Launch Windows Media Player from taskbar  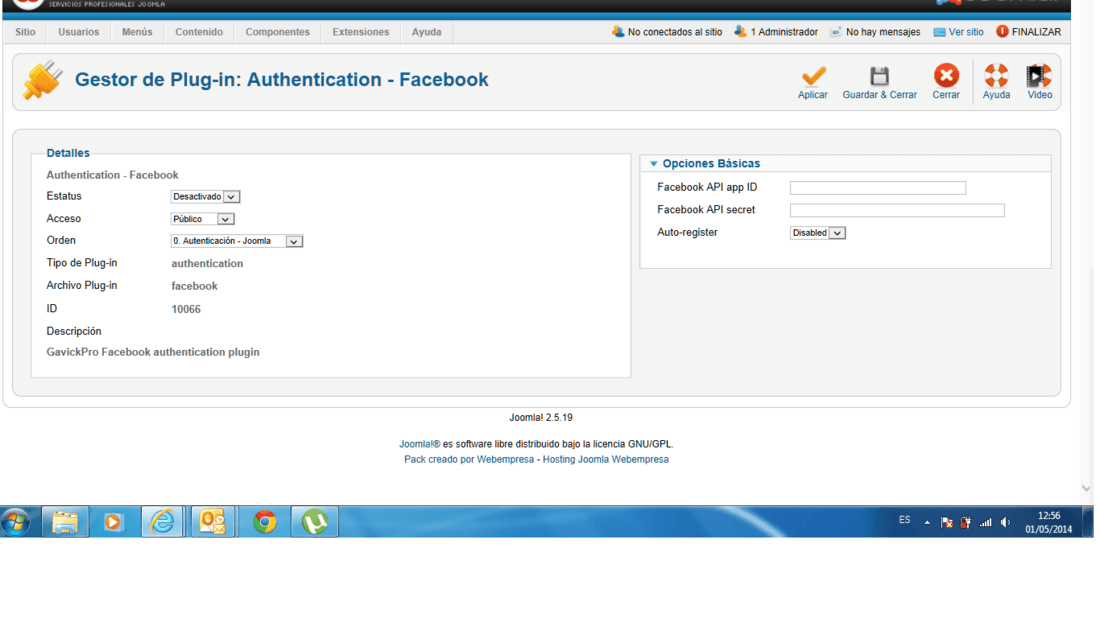pos(113,522)
